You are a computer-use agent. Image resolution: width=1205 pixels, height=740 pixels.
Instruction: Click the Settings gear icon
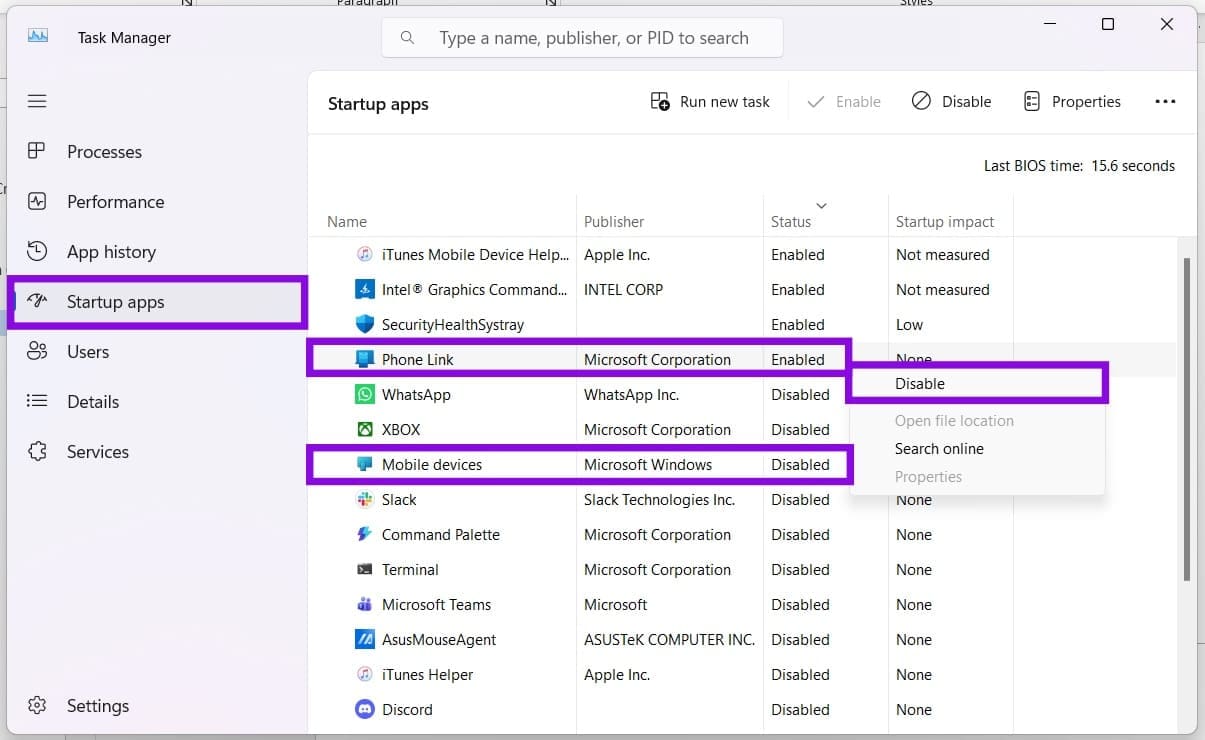(x=37, y=705)
